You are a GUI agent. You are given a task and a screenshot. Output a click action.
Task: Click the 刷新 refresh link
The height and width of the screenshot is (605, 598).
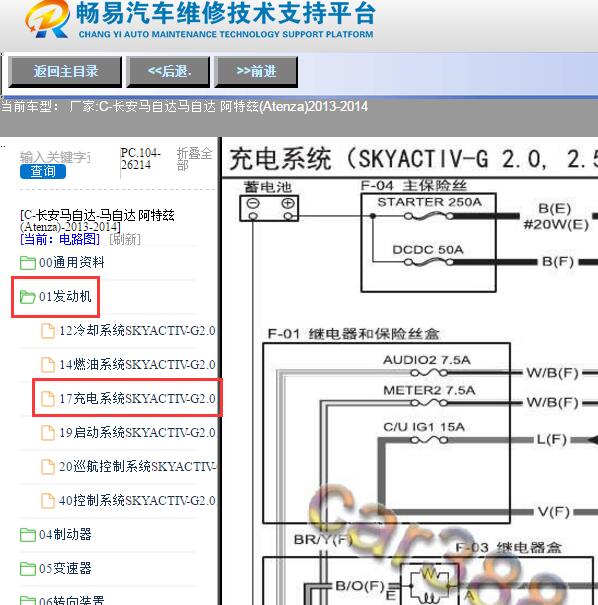125,239
